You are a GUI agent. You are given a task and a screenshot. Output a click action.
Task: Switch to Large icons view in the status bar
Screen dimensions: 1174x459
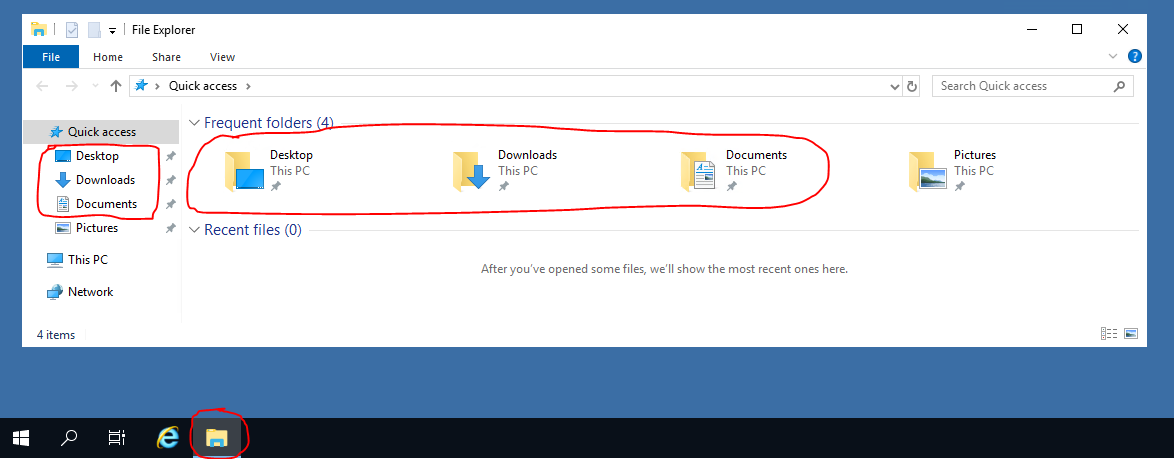coord(1131,334)
